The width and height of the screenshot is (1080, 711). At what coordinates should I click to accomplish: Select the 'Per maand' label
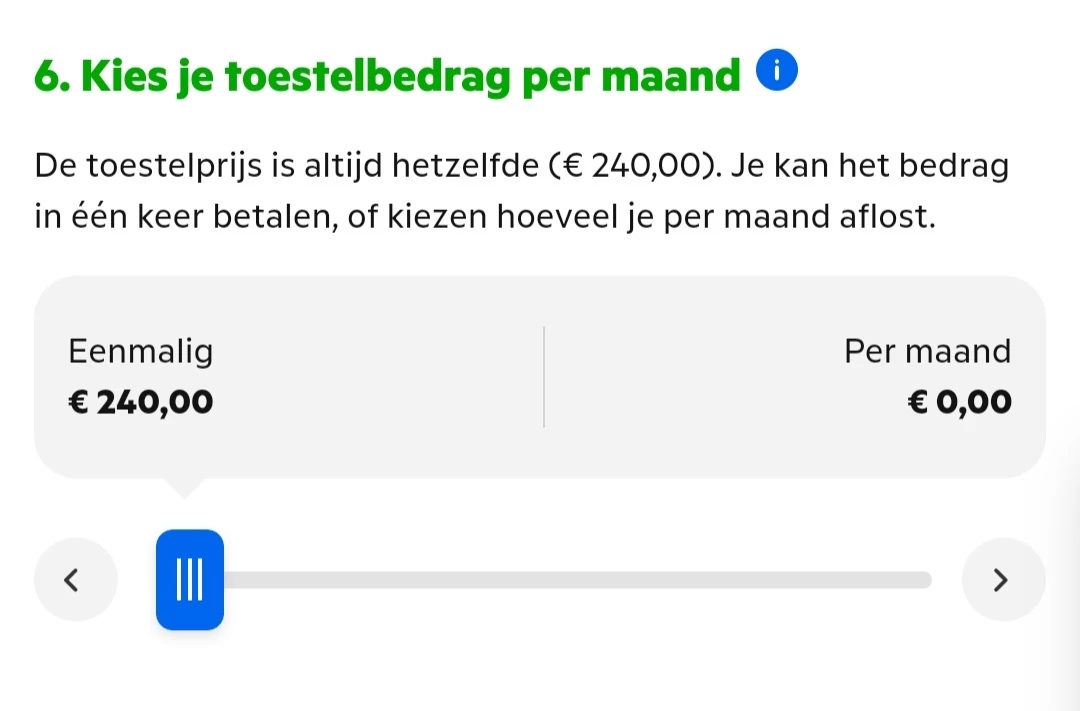pos(927,352)
